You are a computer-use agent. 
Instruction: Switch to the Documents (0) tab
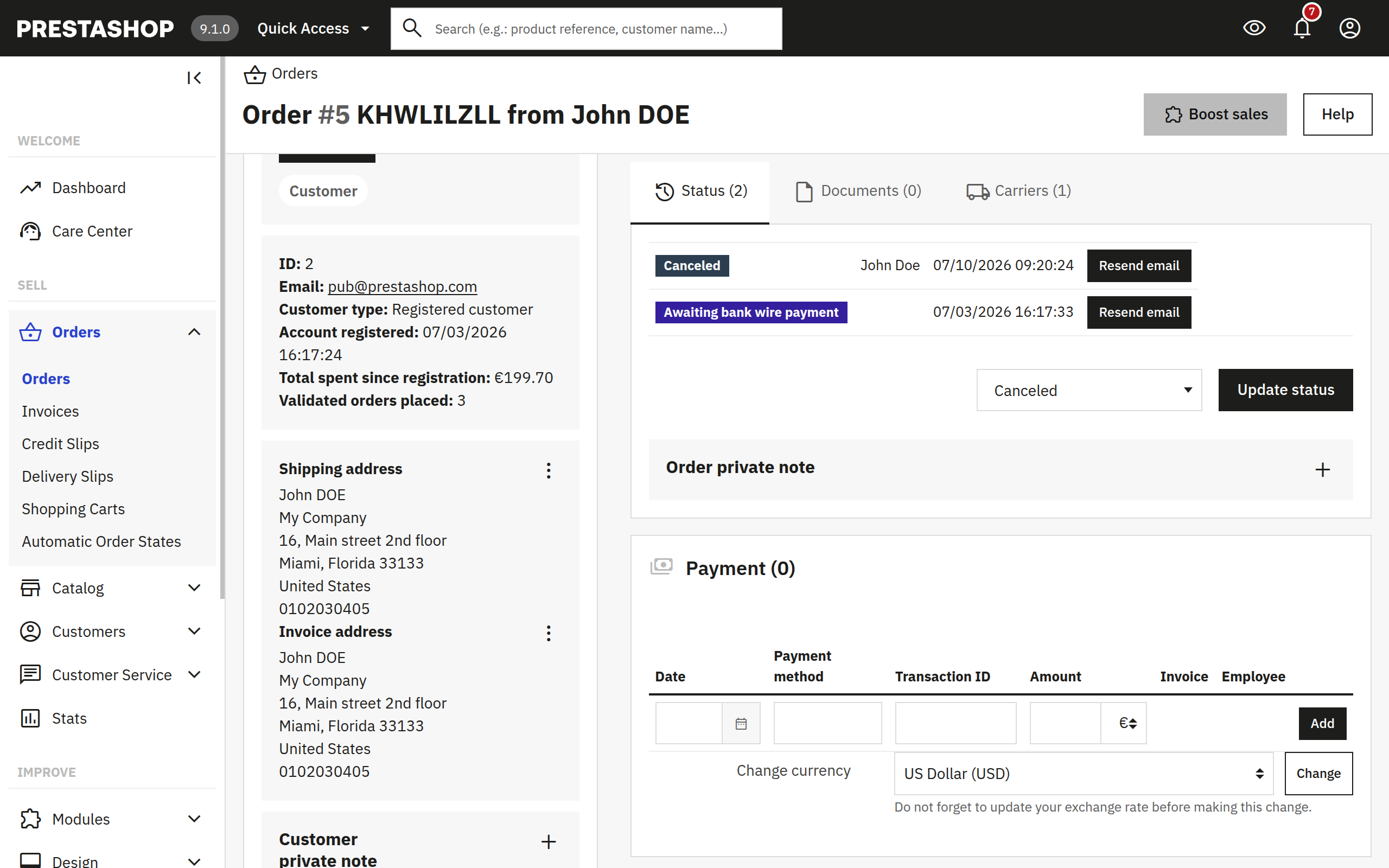(x=859, y=191)
